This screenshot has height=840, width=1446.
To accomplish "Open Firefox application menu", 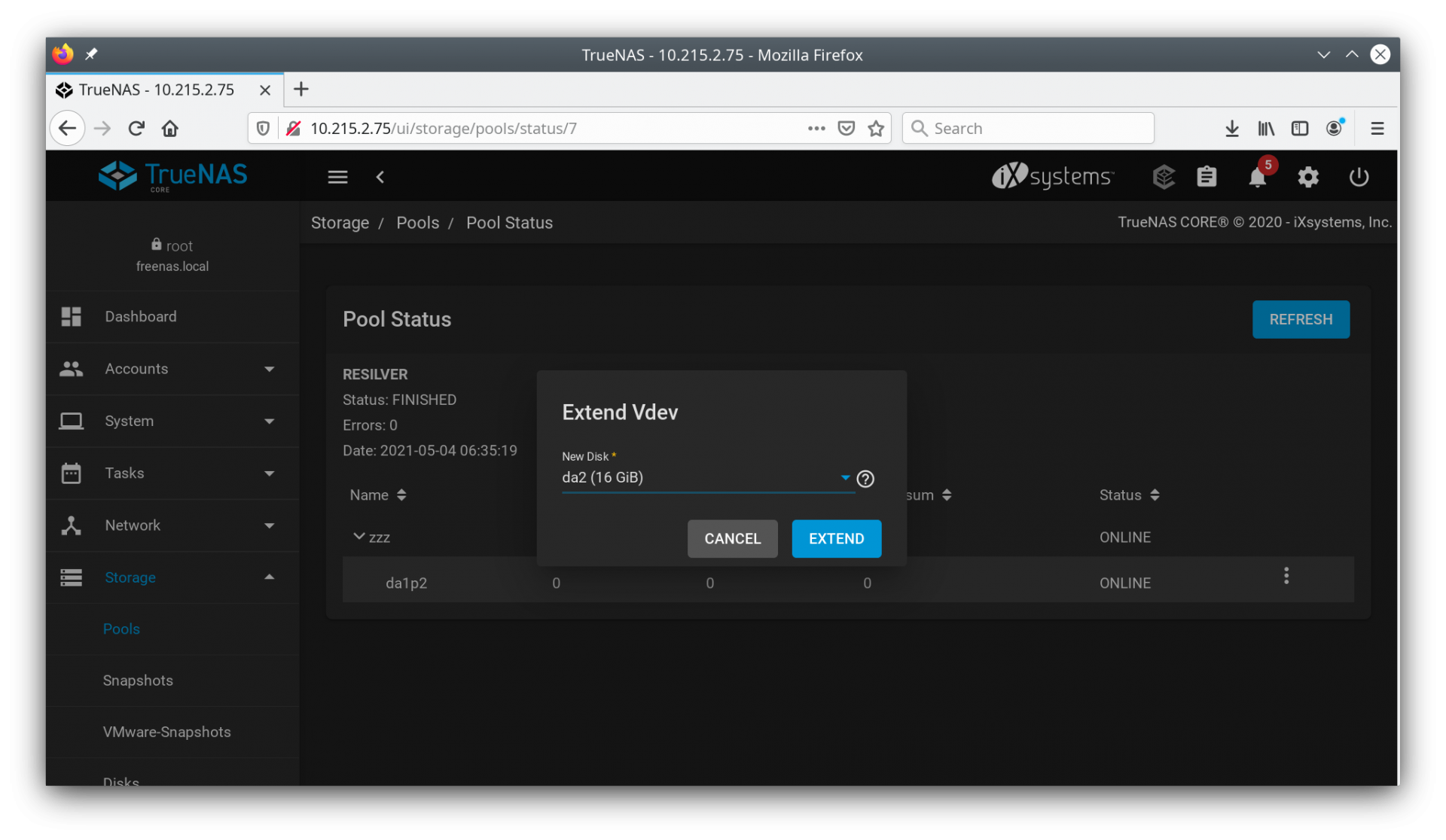I will tap(1377, 129).
